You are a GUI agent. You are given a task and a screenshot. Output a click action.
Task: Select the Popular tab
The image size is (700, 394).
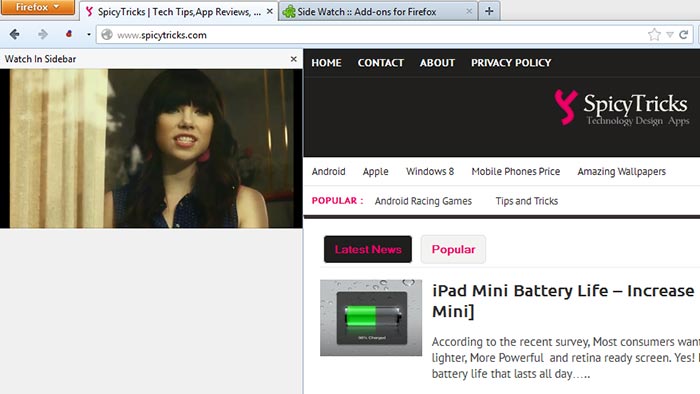[x=453, y=249]
